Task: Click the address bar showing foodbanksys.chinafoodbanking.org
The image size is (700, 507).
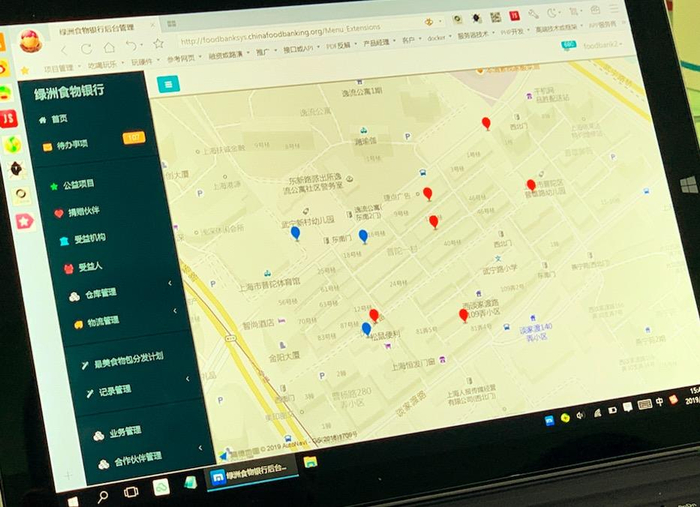Action: pos(280,34)
